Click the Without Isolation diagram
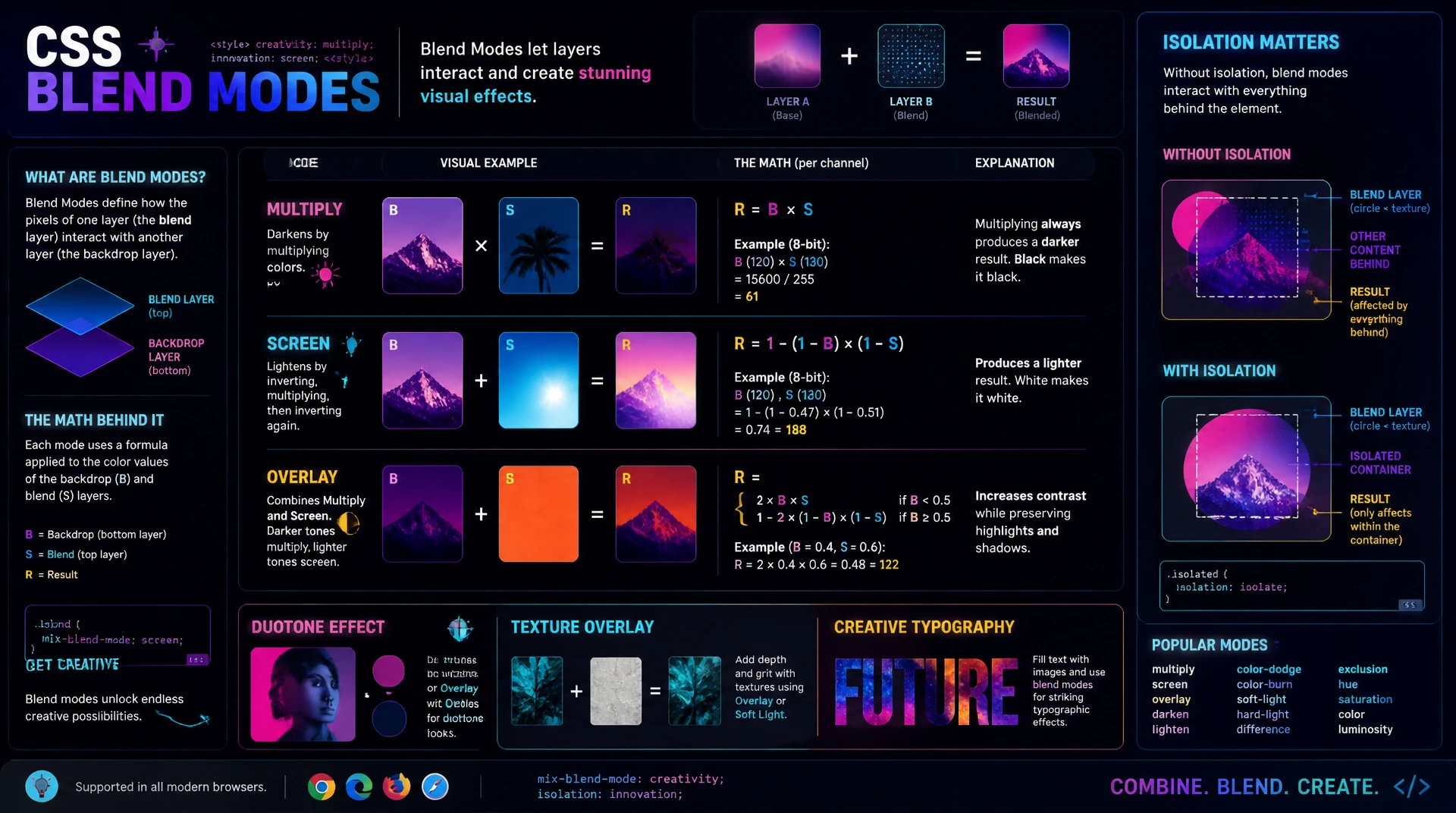1456x813 pixels. tap(1246, 250)
